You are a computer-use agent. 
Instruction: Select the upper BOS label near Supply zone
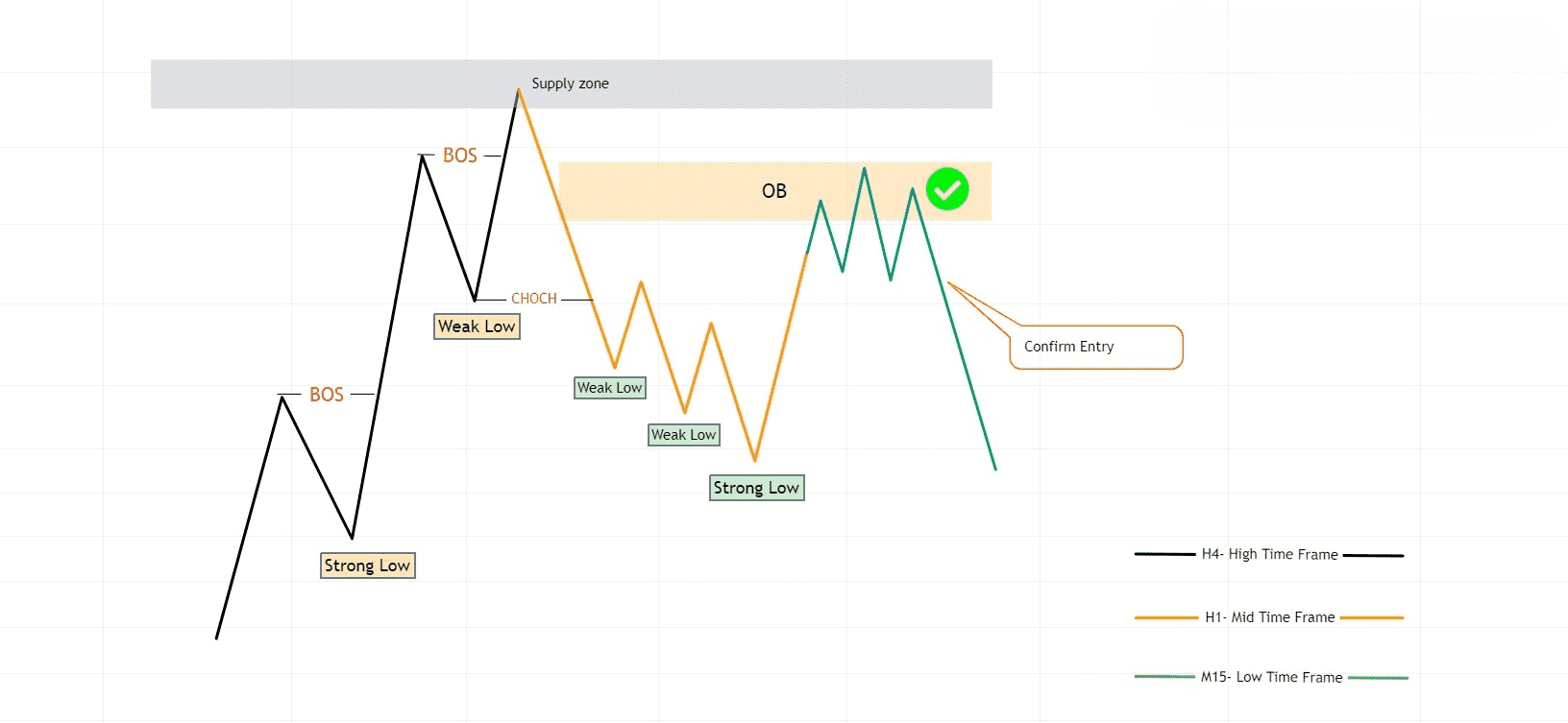point(460,156)
